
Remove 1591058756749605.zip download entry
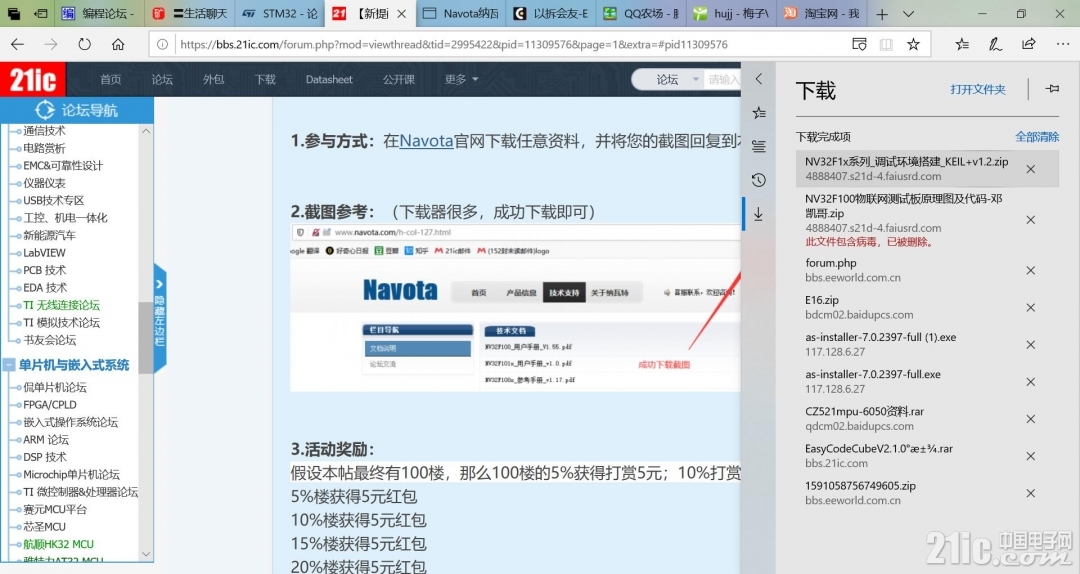point(1030,493)
